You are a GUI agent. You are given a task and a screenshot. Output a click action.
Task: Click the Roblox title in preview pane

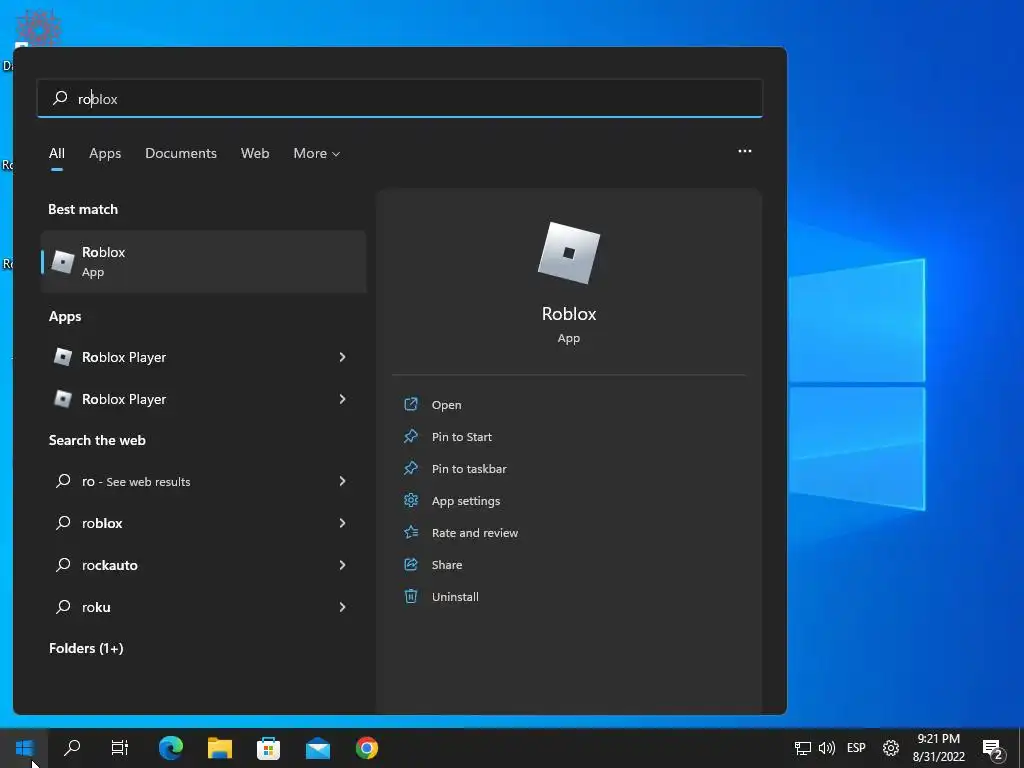click(569, 314)
